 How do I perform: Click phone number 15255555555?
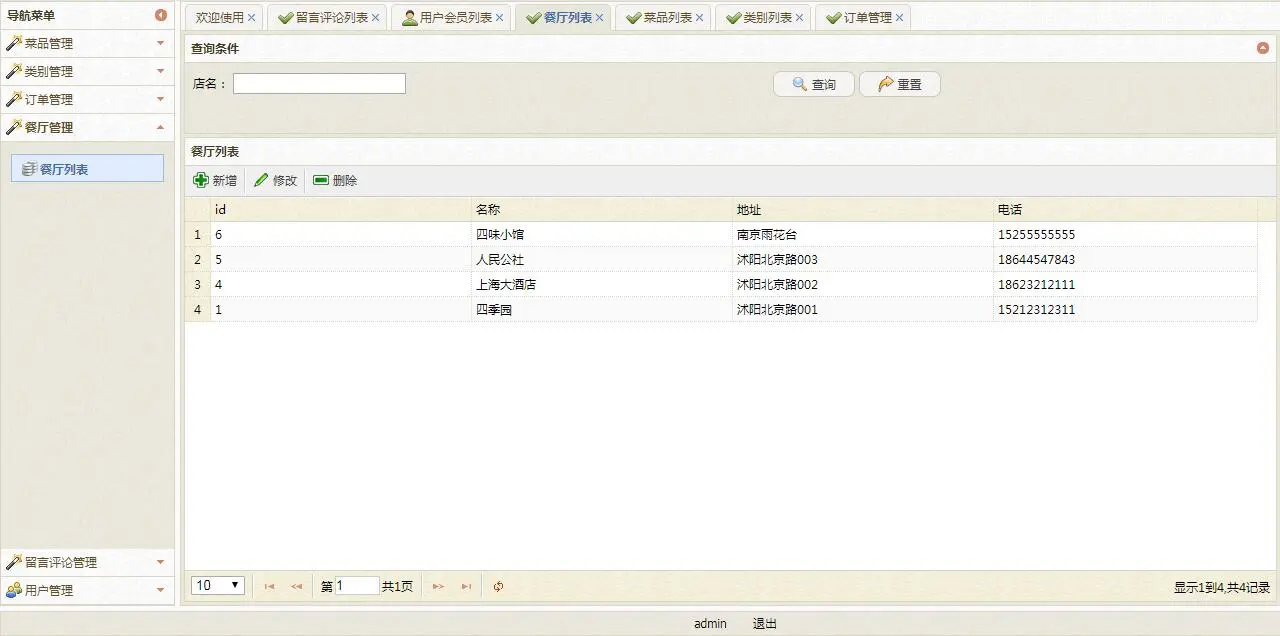pyautogui.click(x=1036, y=235)
